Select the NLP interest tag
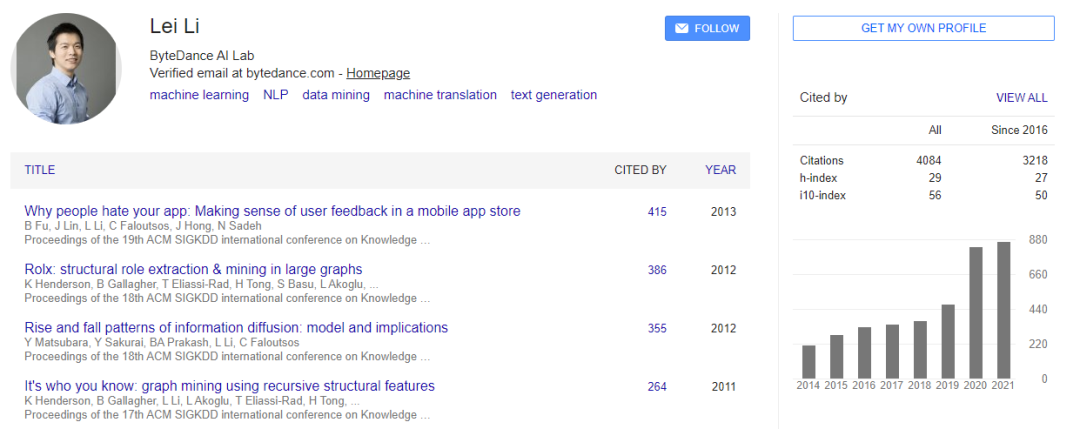This screenshot has height=429, width=1080. click(x=275, y=95)
